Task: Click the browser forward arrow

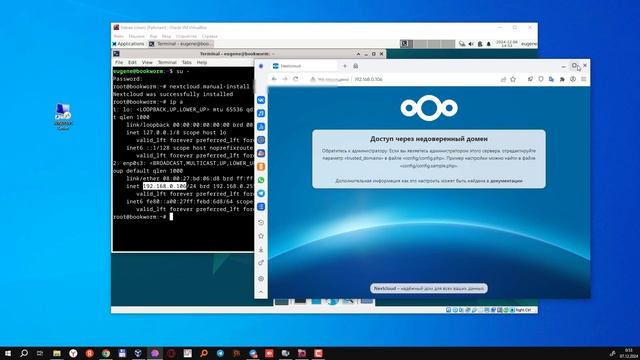Action: pos(285,79)
